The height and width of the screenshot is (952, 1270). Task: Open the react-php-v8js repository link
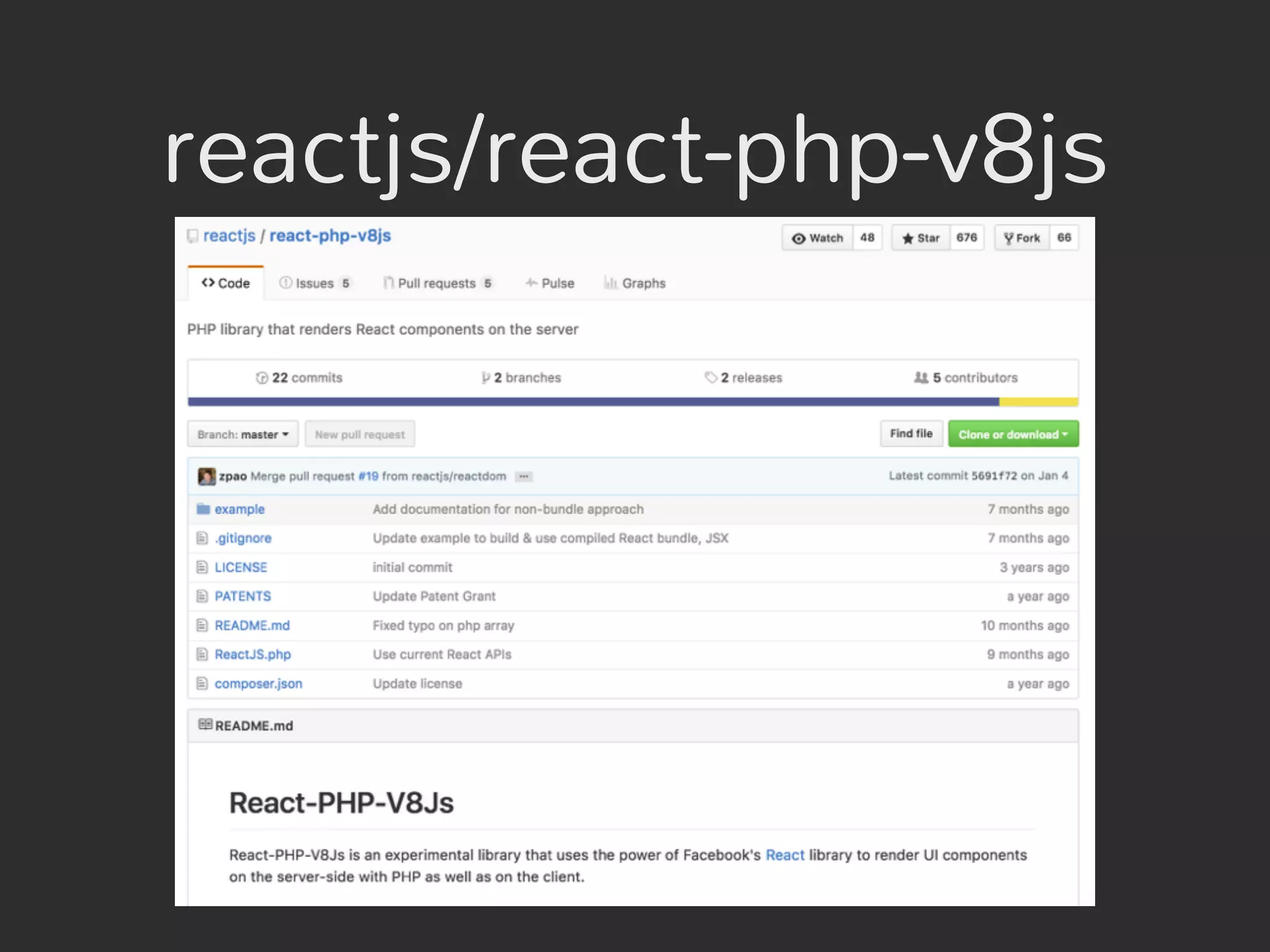(330, 236)
